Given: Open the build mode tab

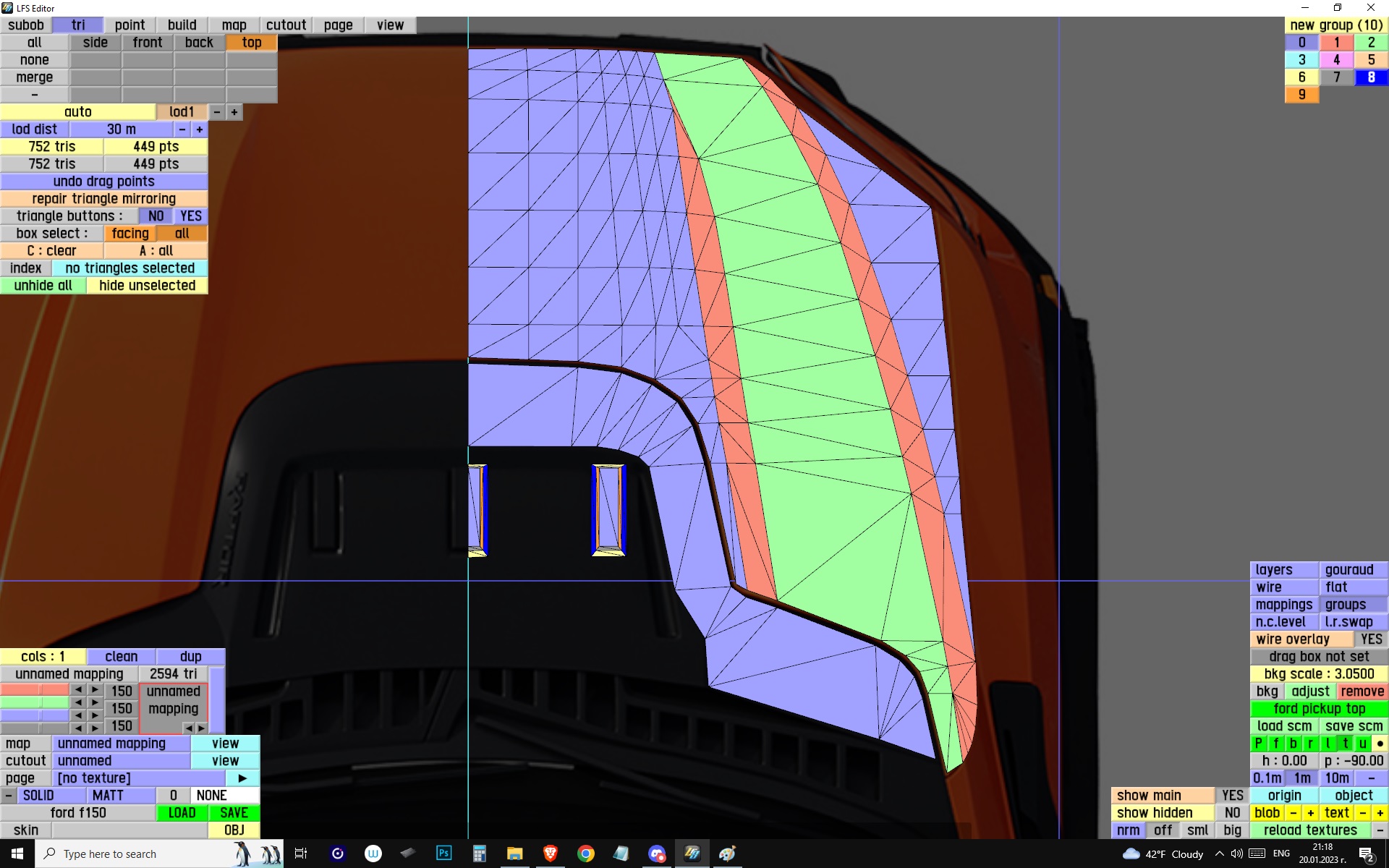Looking at the screenshot, I should (x=182, y=25).
